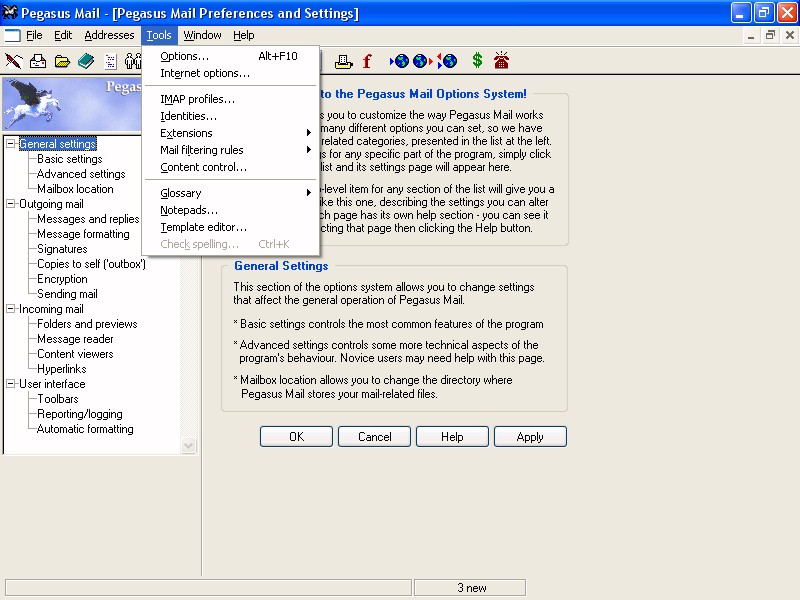This screenshot has height=600, width=800.
Task: Click the red ringing telephone icon
Action: pyautogui.click(x=502, y=60)
